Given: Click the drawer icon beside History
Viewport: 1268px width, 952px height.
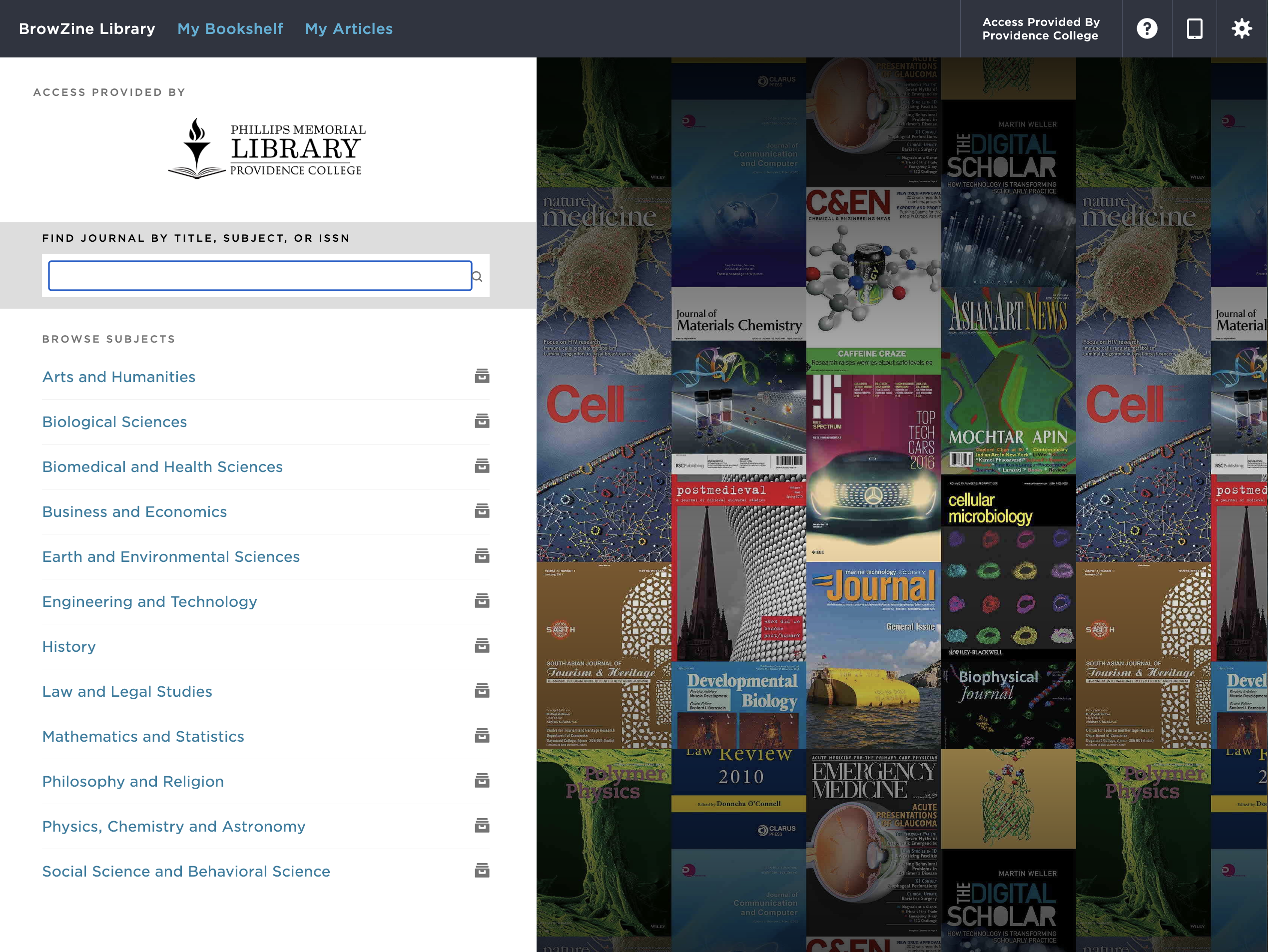Looking at the screenshot, I should click(x=482, y=646).
